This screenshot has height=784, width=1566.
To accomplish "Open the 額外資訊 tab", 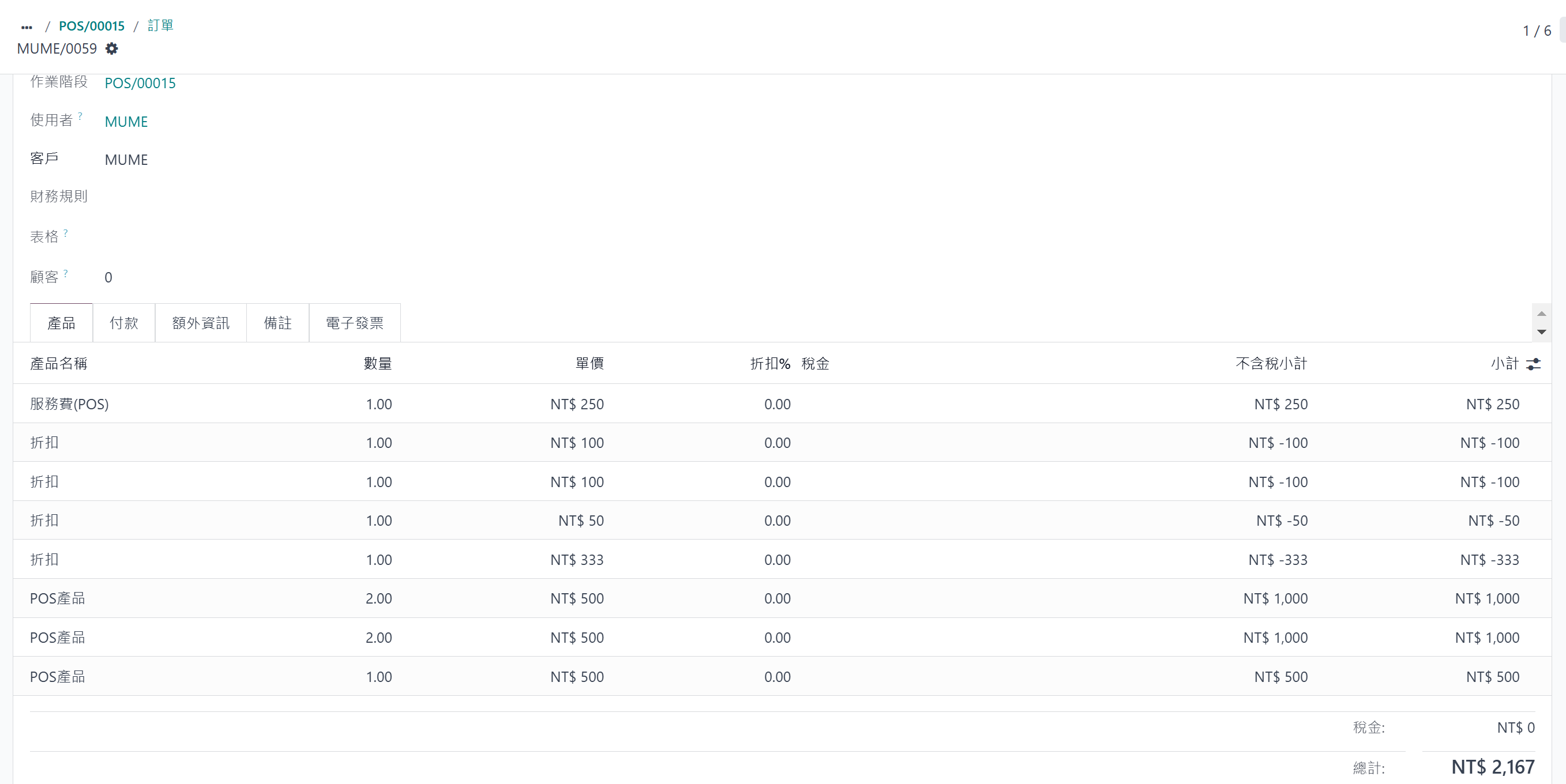I will coord(201,323).
